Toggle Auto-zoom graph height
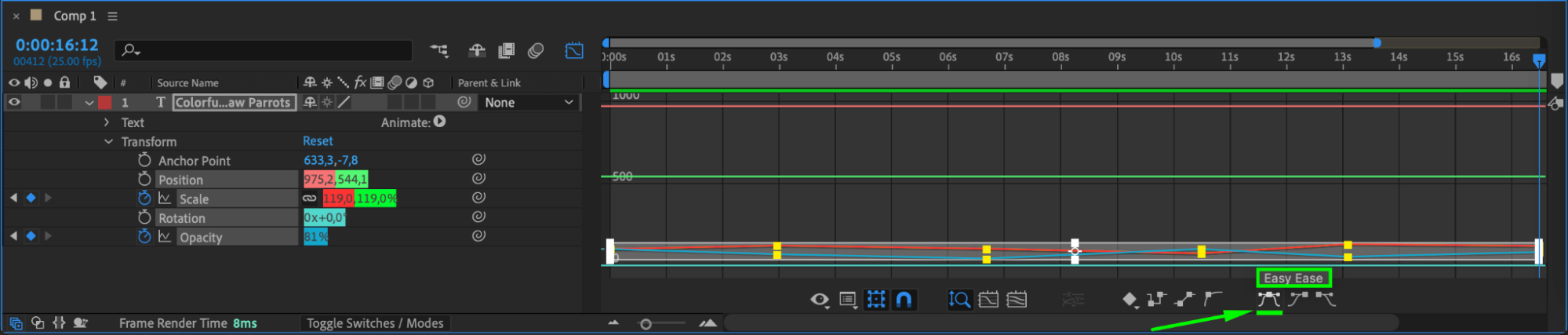 point(959,300)
